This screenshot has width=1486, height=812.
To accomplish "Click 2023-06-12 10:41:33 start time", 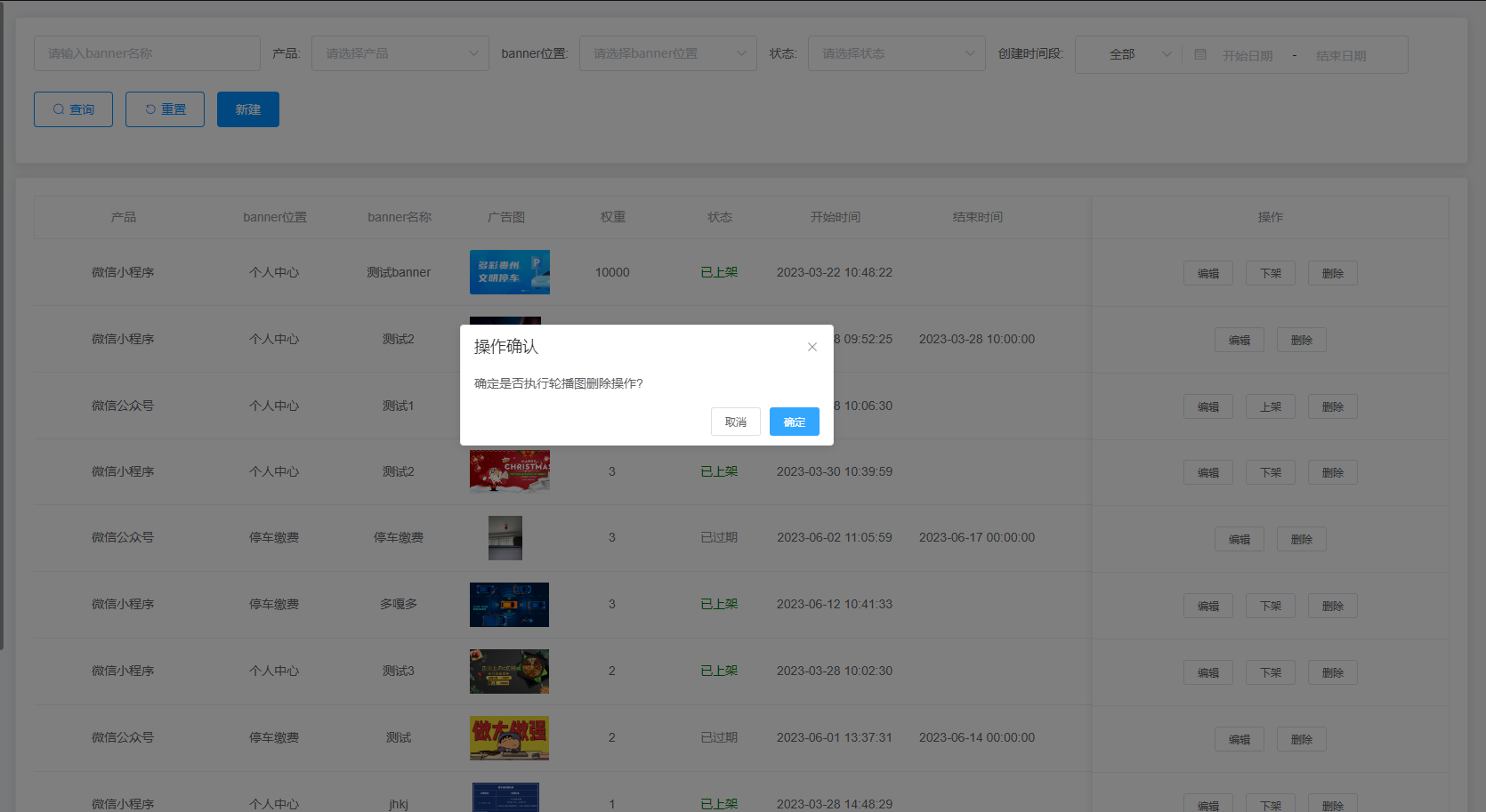I will pyautogui.click(x=835, y=604).
